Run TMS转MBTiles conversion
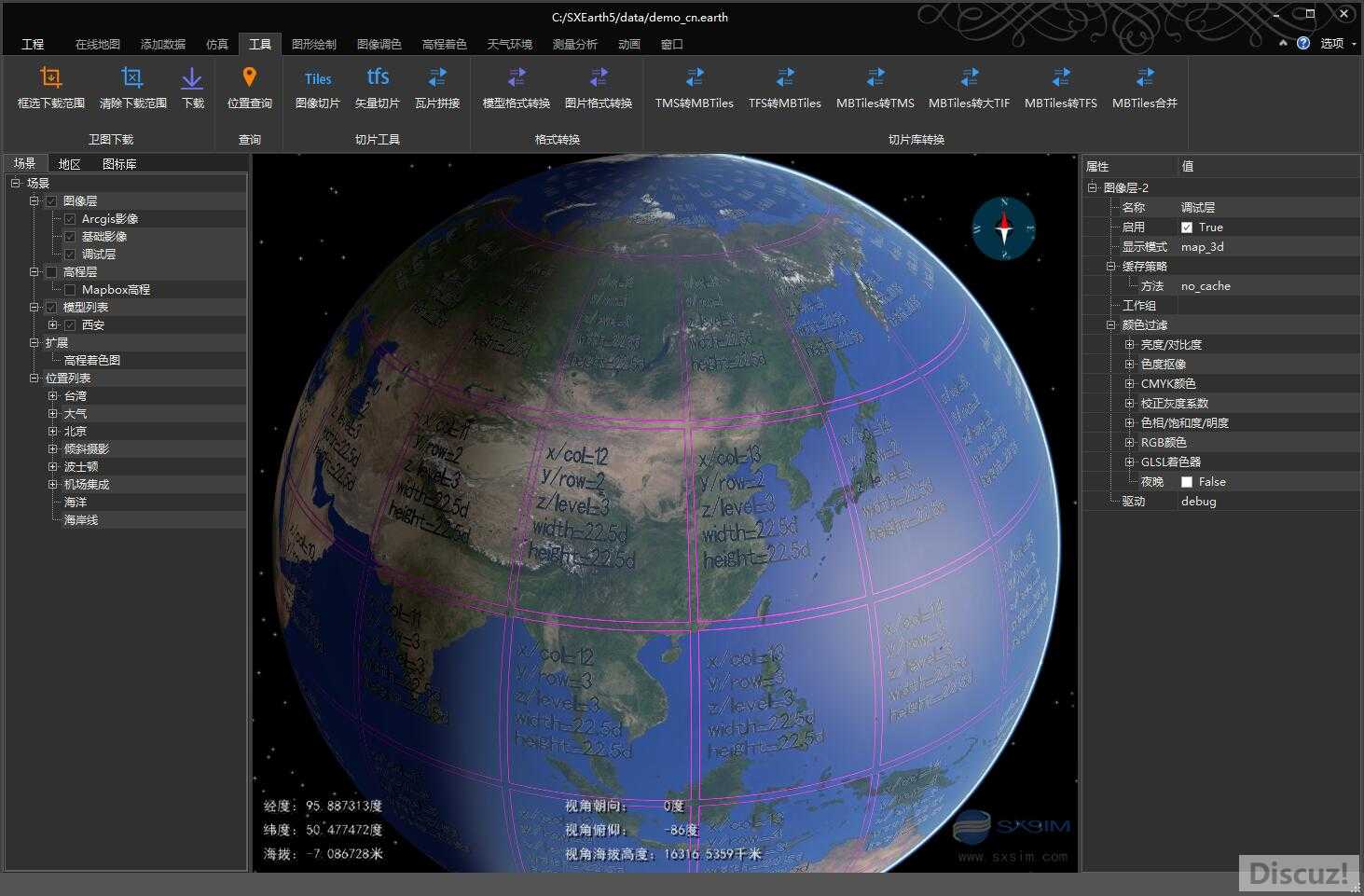 pyautogui.click(x=695, y=77)
